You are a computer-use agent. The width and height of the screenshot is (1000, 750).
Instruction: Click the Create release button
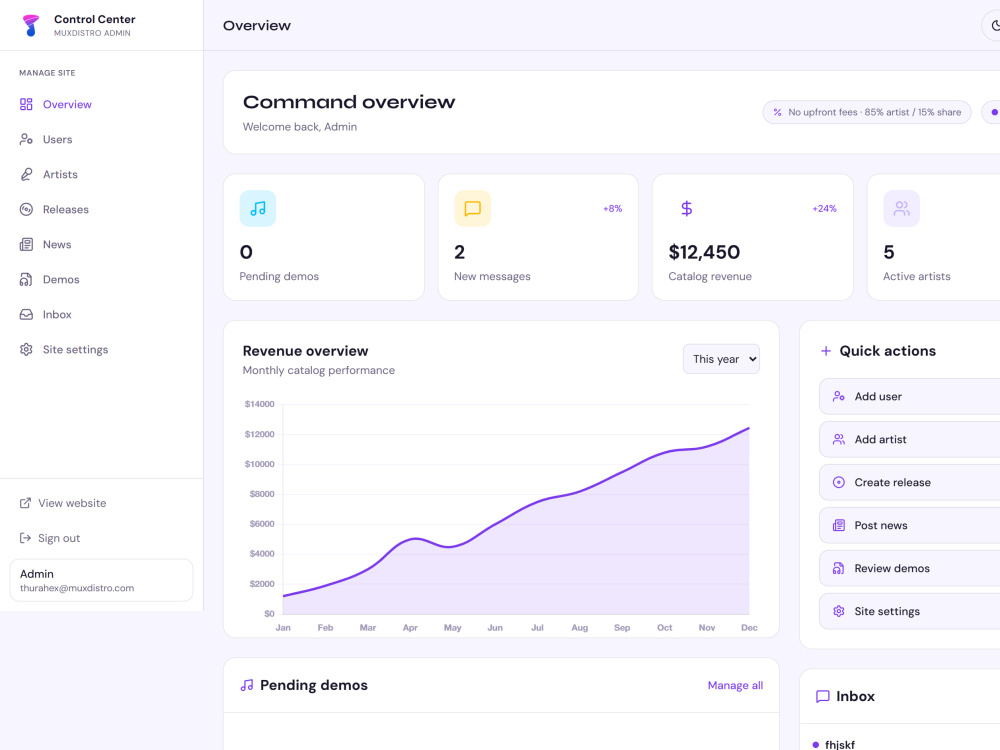909,483
